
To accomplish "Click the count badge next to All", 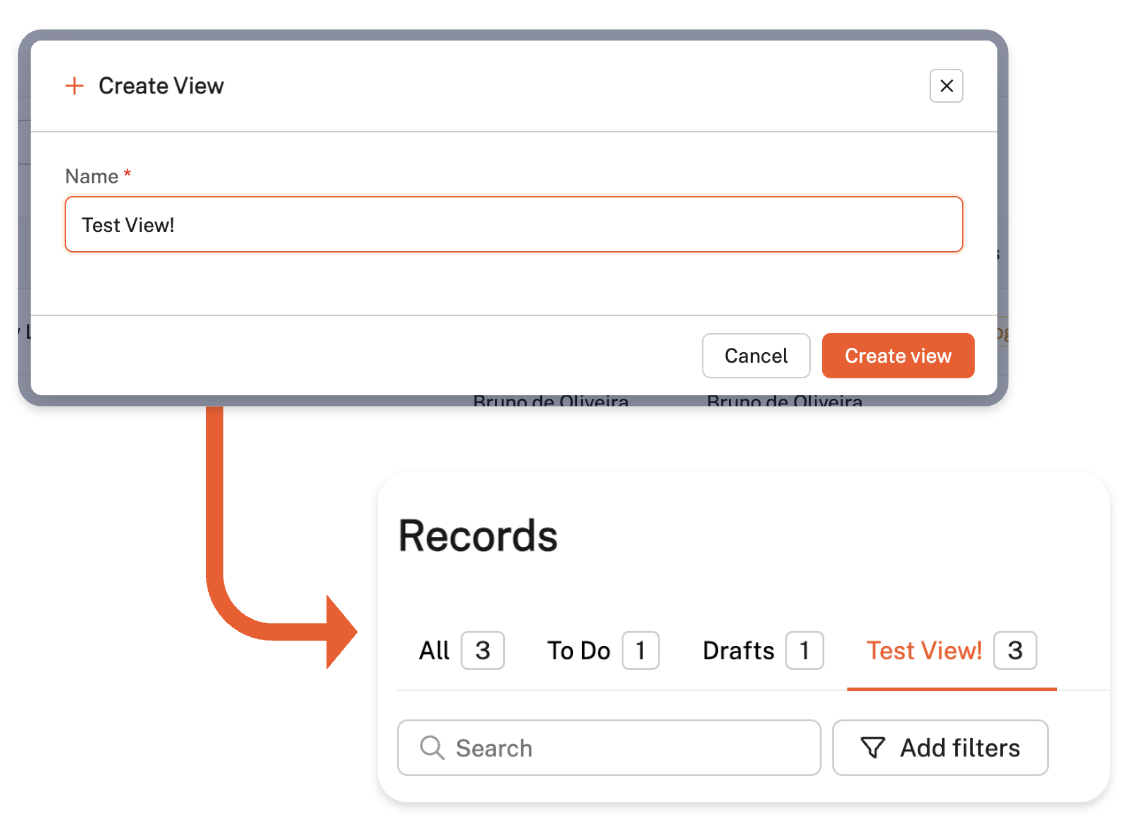I will click(482, 651).
